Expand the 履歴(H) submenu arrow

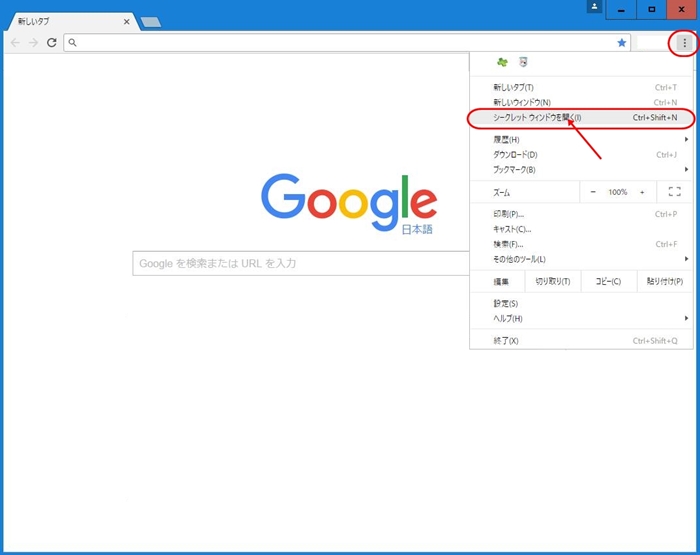(686, 139)
